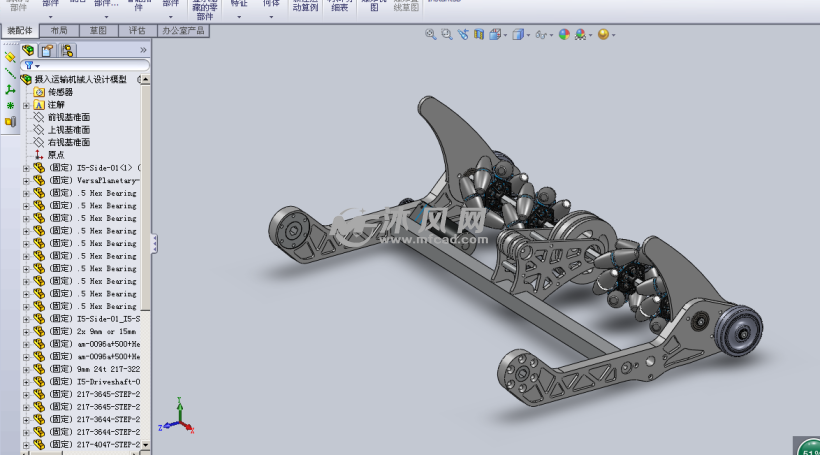Image resolution: width=820 pixels, height=455 pixels.
Task: Click the Previous View icon
Action: (463, 35)
